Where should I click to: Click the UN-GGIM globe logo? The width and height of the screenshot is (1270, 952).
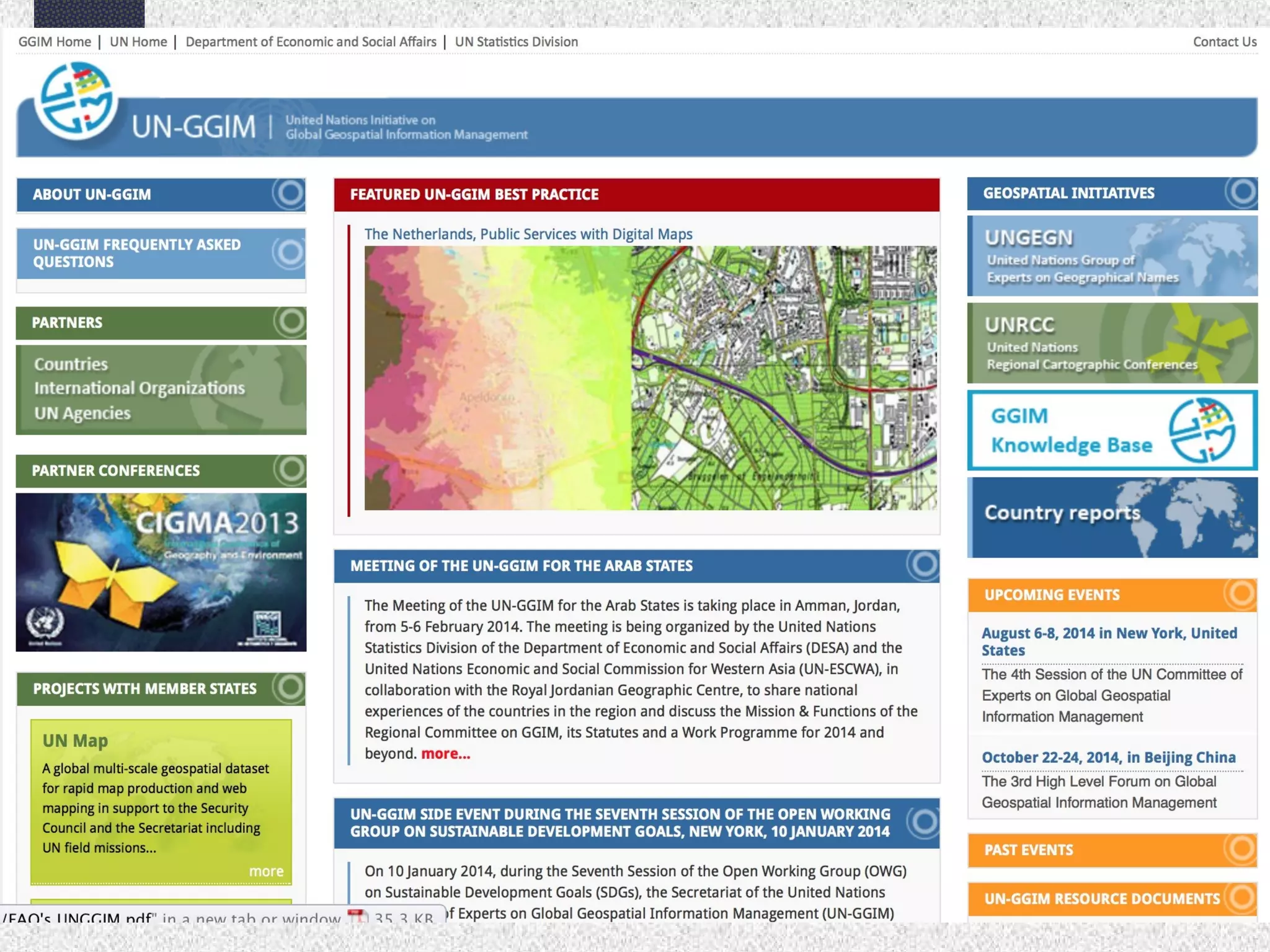[x=76, y=100]
